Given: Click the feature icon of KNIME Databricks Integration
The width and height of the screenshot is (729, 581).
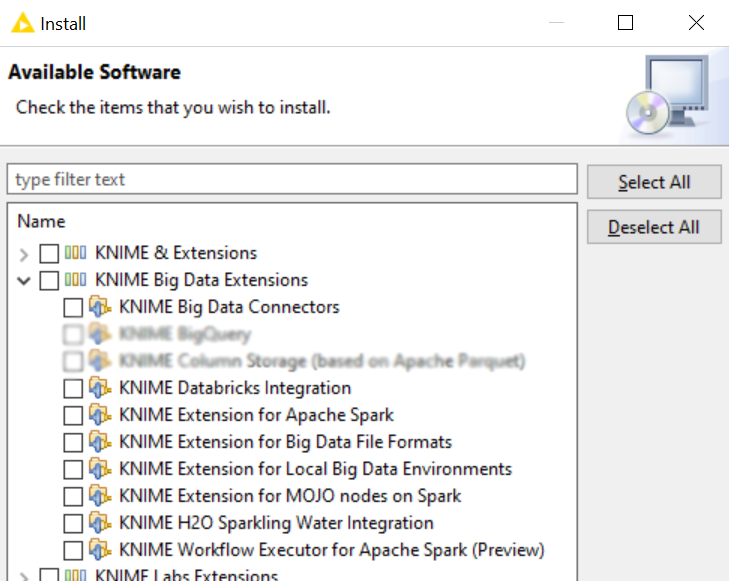Looking at the screenshot, I should point(100,388).
